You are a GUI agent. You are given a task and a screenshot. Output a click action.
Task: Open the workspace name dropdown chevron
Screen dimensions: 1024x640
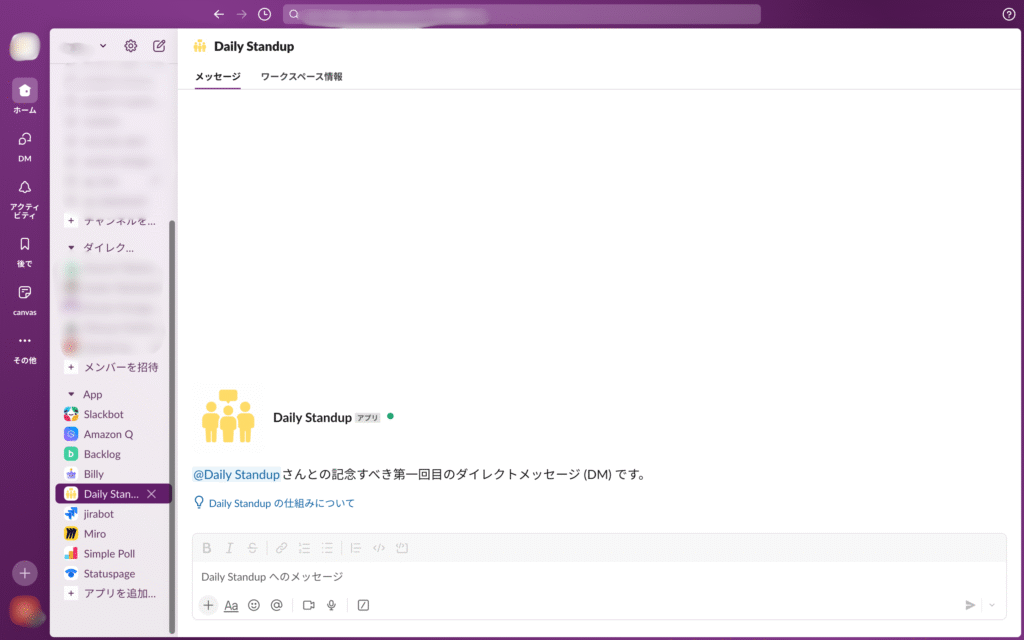pos(103,46)
